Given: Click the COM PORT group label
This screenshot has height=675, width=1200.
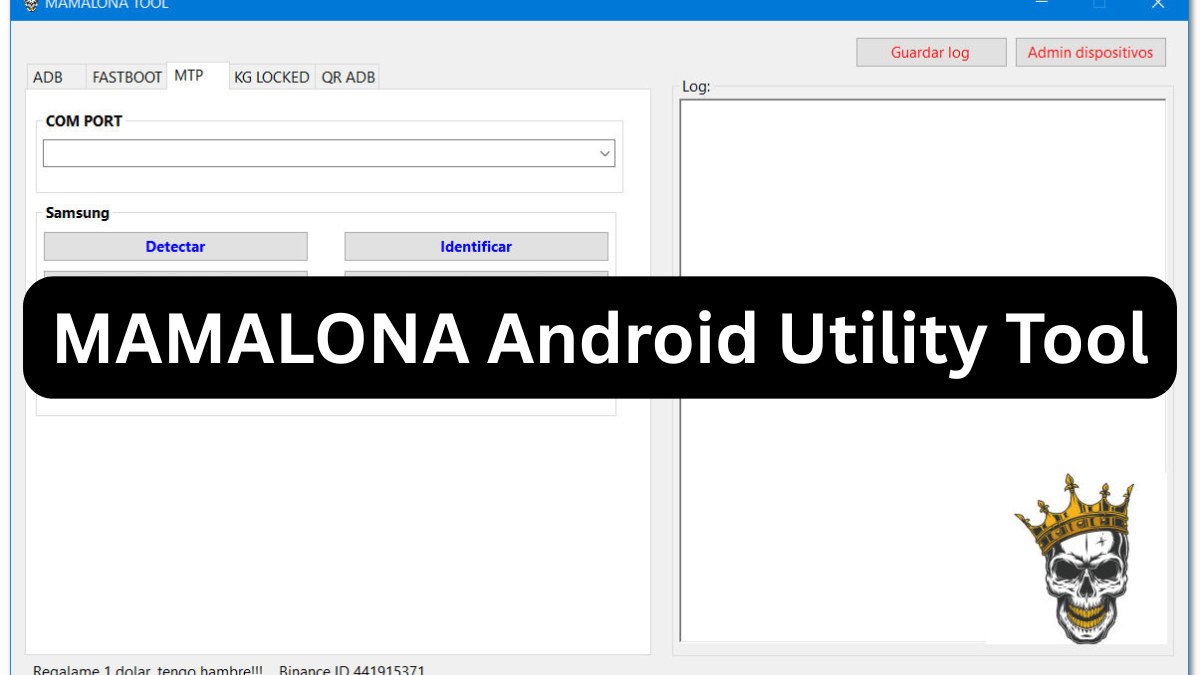Looking at the screenshot, I should pyautogui.click(x=84, y=121).
